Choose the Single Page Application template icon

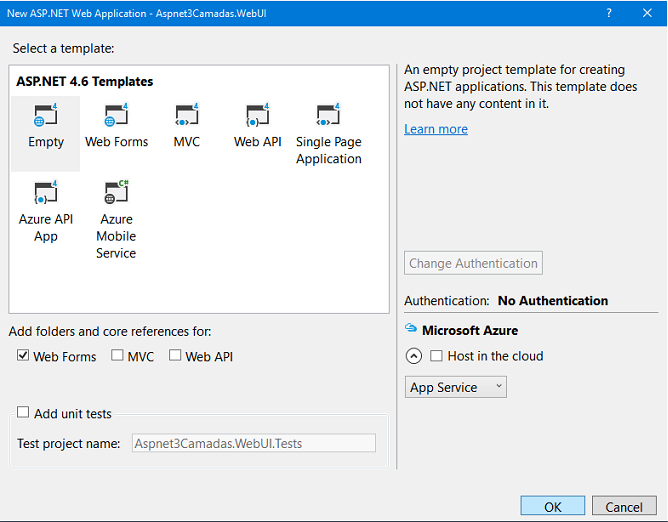point(328,115)
